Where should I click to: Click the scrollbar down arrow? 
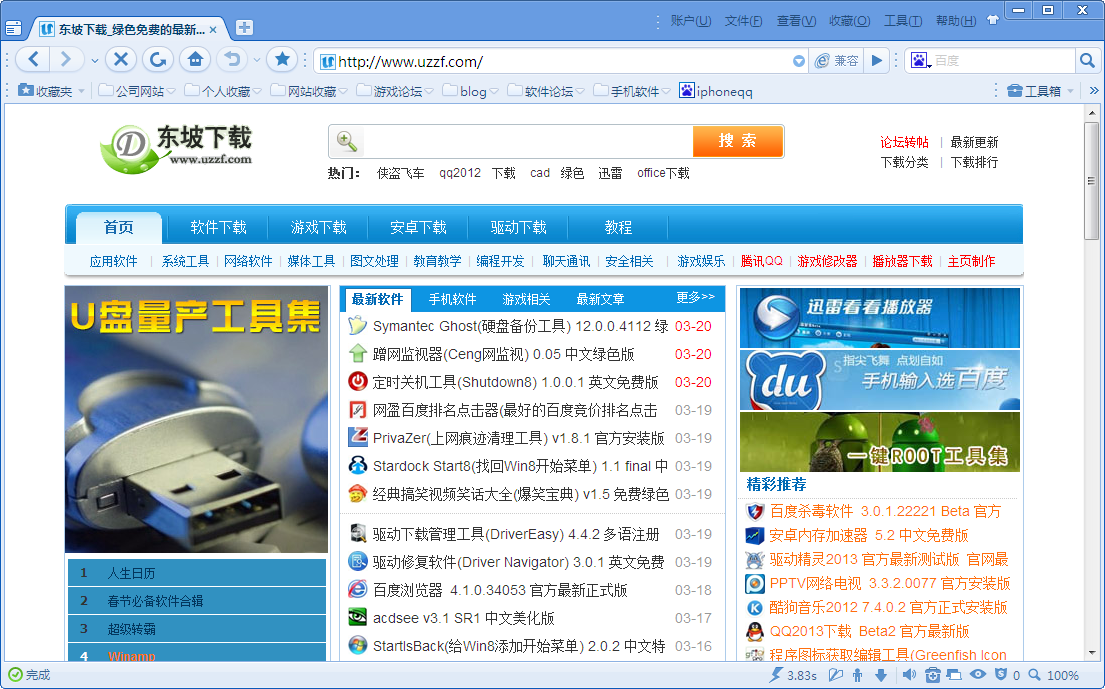click(1092, 653)
